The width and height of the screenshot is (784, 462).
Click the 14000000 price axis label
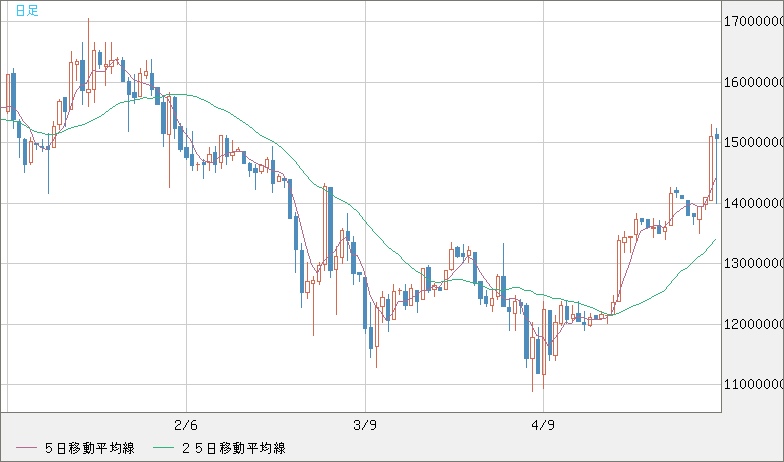tap(754, 203)
